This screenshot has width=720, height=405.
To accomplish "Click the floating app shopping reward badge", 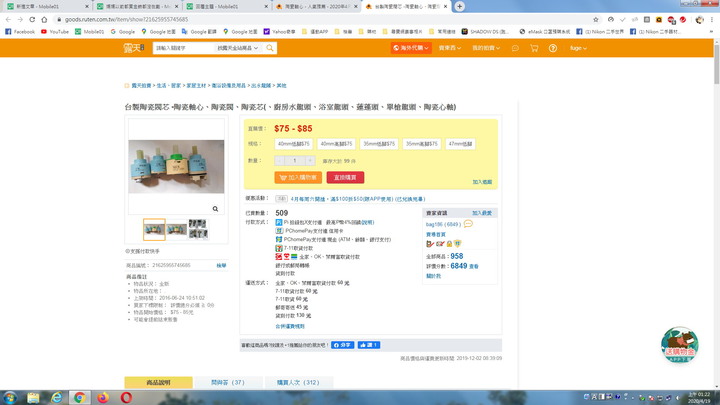I will pos(680,345).
